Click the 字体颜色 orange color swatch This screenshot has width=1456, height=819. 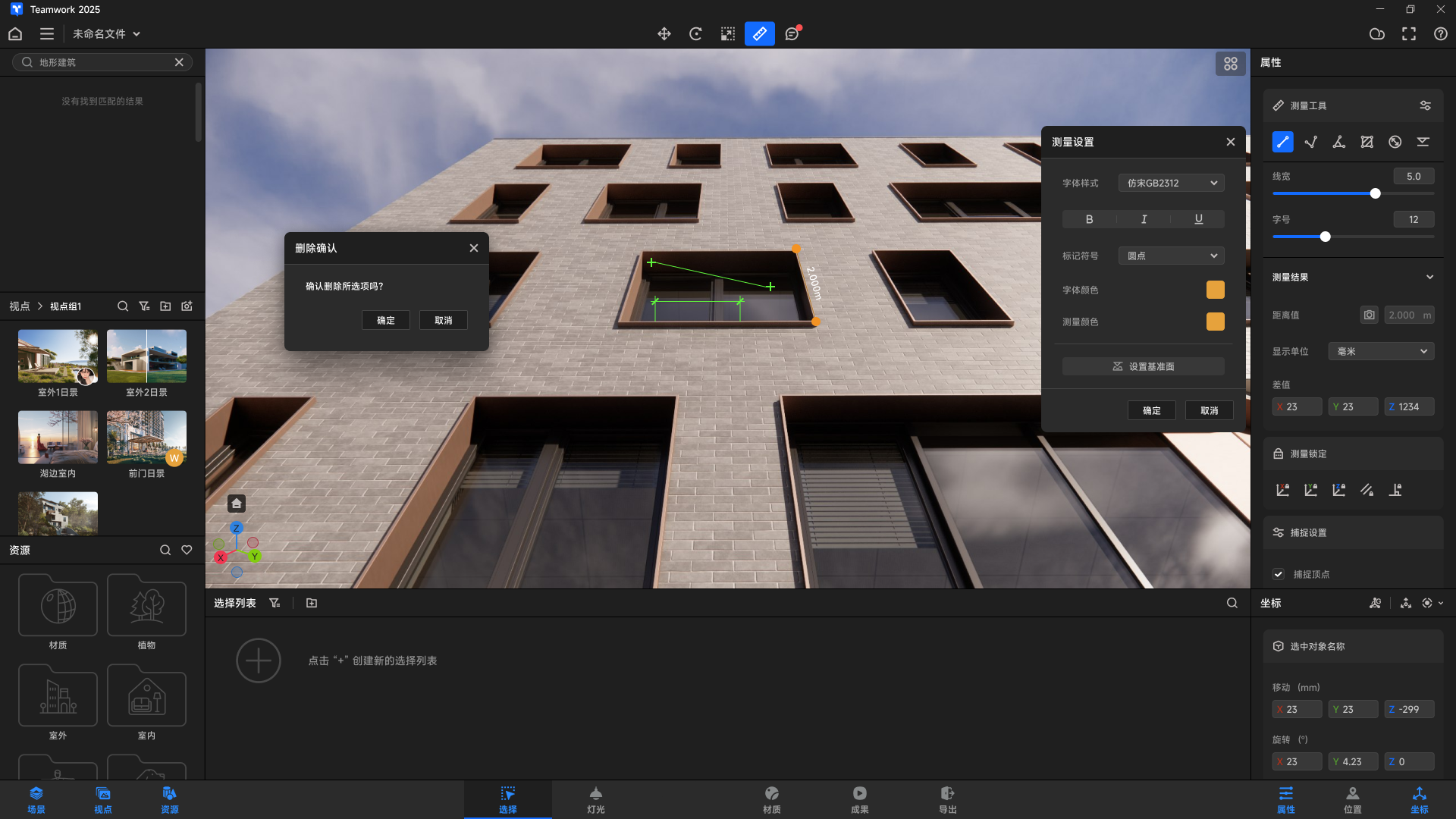tap(1215, 290)
